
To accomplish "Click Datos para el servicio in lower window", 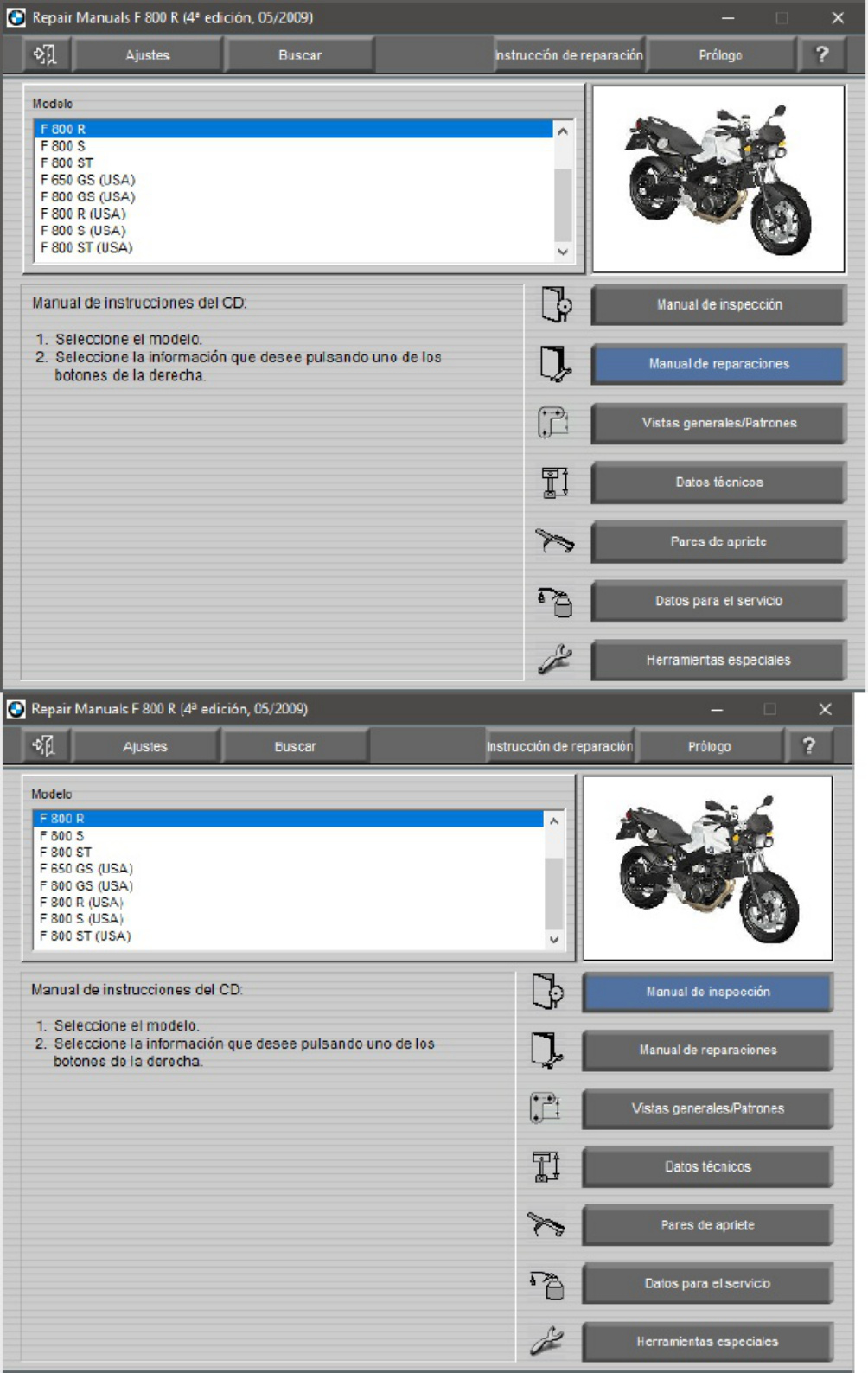I will pos(708,1284).
